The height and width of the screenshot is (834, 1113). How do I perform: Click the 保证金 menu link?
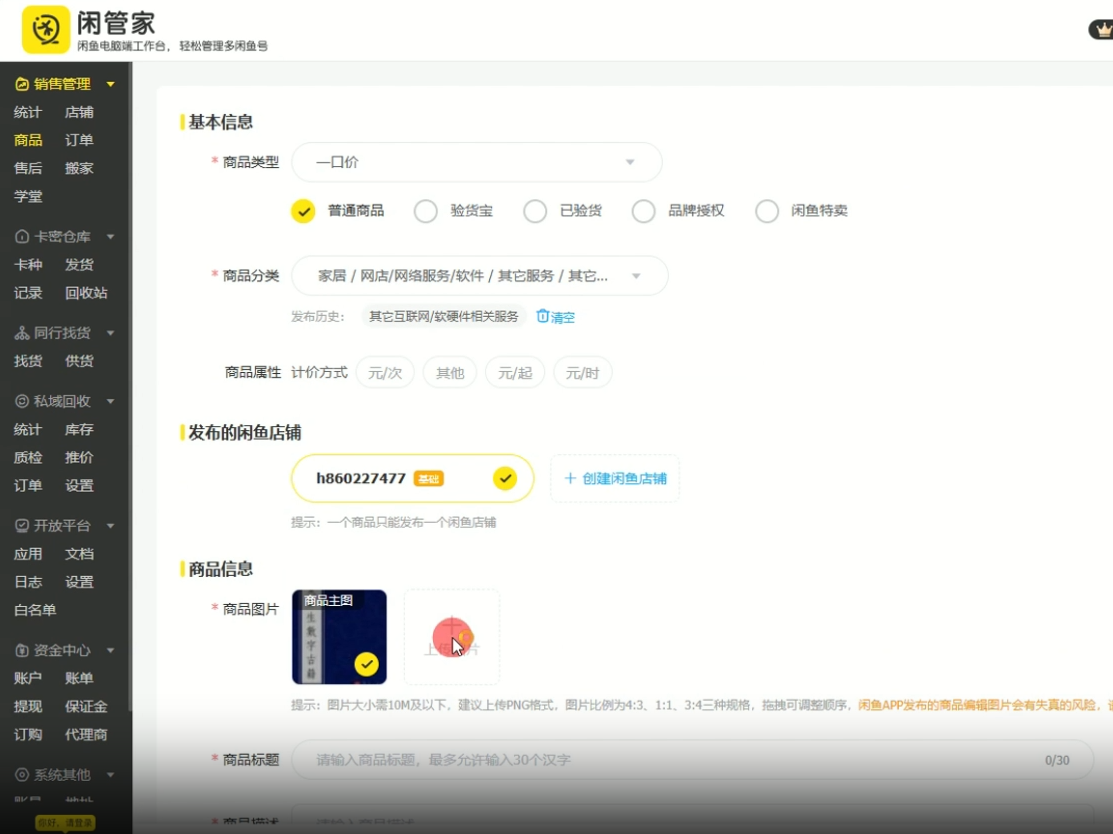(x=86, y=706)
